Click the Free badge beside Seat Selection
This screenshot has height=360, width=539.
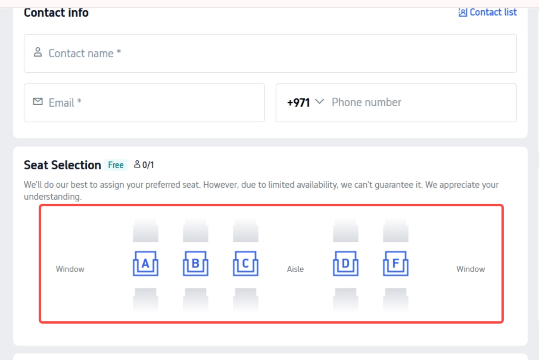[x=116, y=165]
